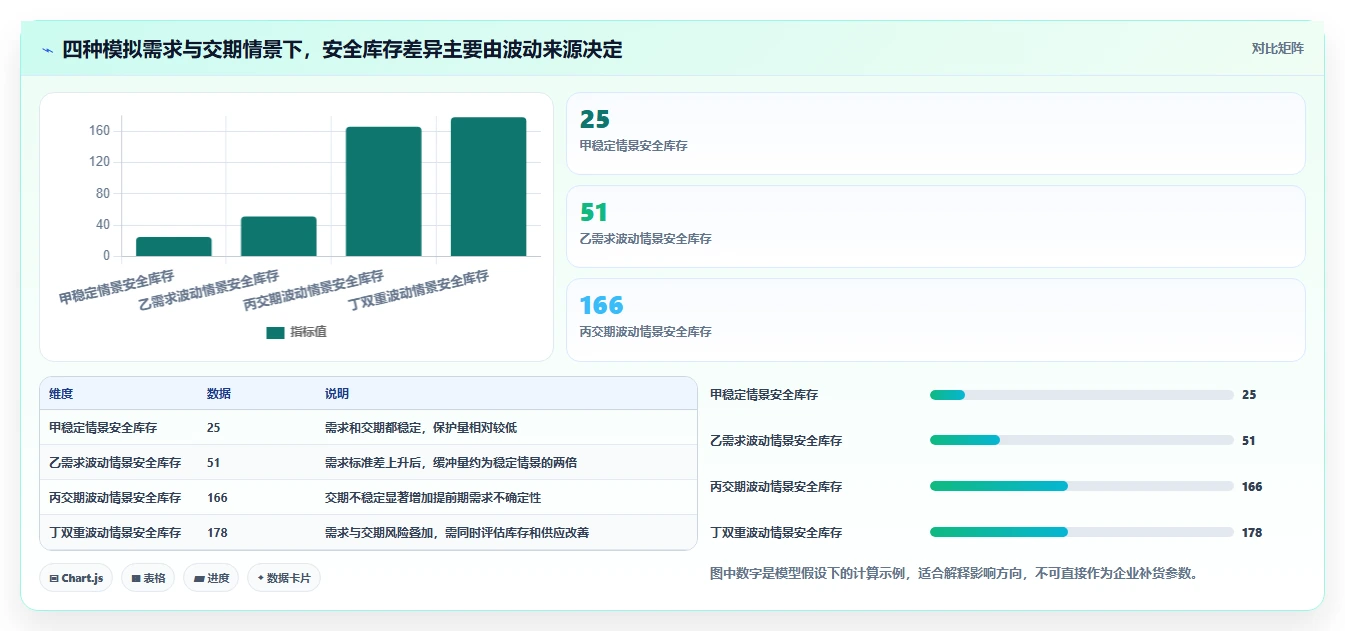Click the icon in the 进度 chip
The height and width of the screenshot is (631, 1345).
pos(198,578)
